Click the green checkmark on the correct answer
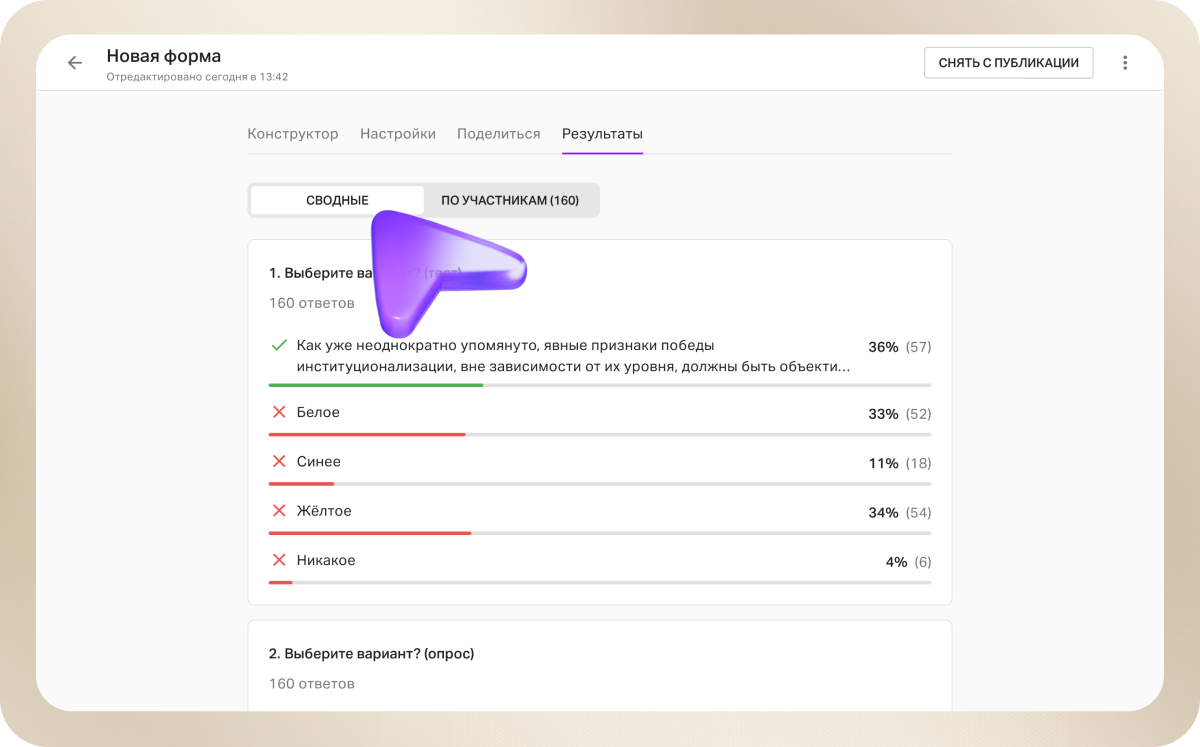The width and height of the screenshot is (1200, 747). (x=280, y=345)
